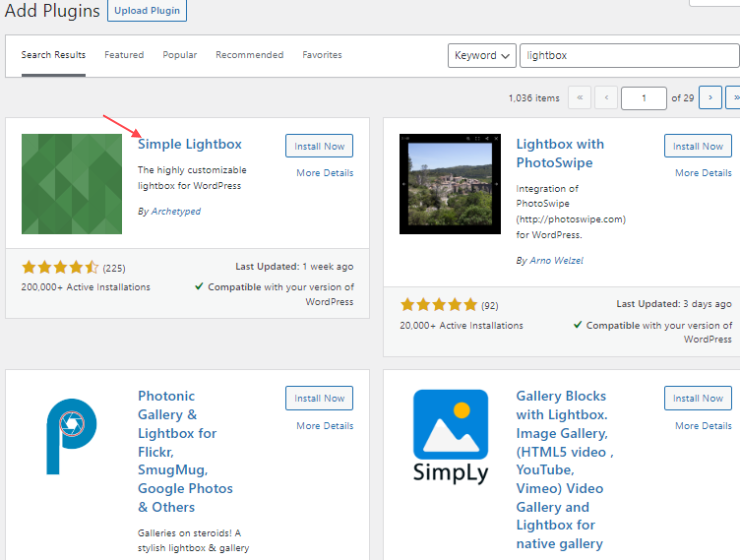Open the Gallery Blocks with Lightbox title link
Image resolution: width=740 pixels, height=560 pixels.
(564, 470)
